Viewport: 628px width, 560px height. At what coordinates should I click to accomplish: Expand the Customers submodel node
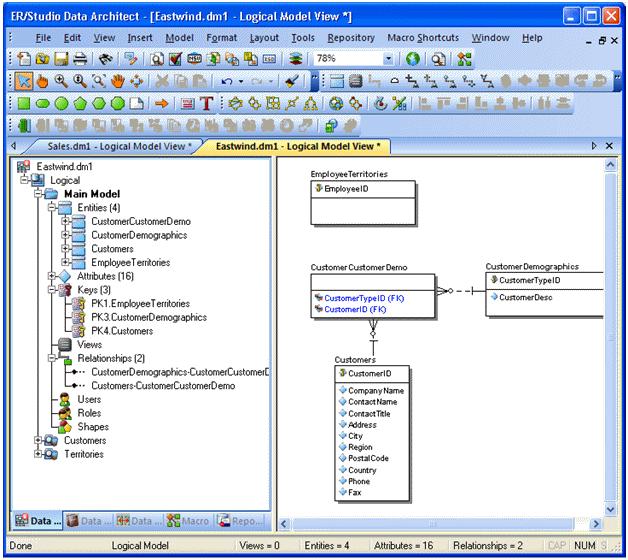pyautogui.click(x=38, y=440)
